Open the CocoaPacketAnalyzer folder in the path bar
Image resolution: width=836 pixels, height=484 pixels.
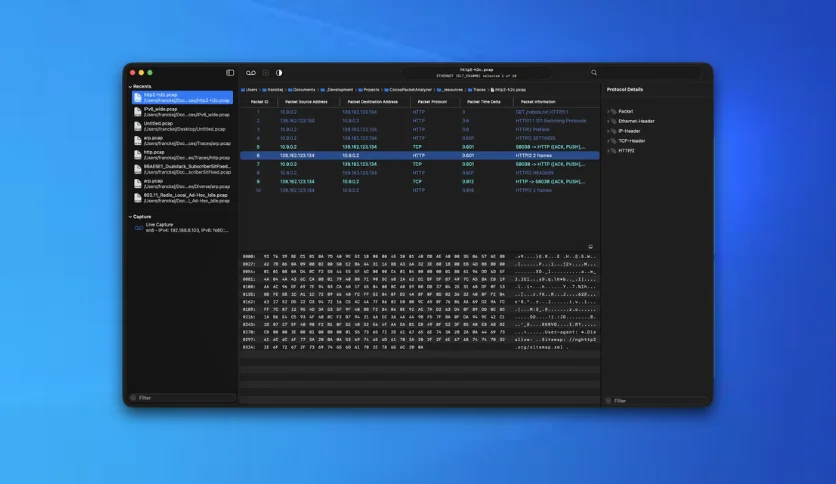(x=408, y=90)
